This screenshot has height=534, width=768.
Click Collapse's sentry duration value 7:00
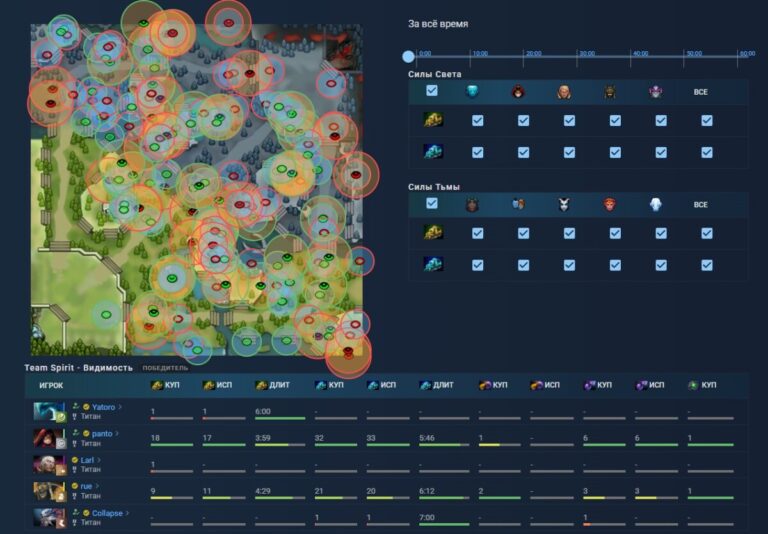click(427, 517)
